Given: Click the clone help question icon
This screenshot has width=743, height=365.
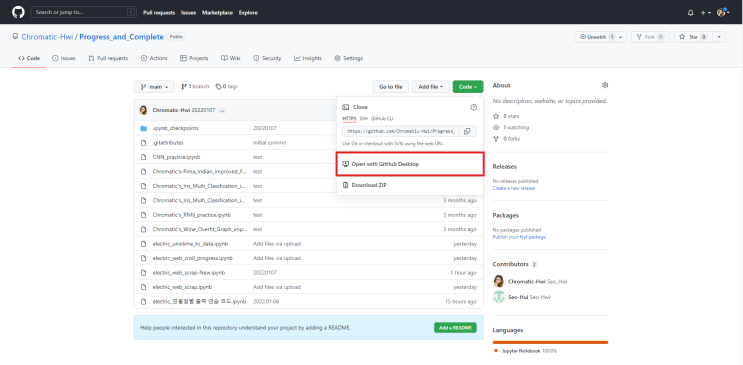Looking at the screenshot, I should tap(473, 108).
